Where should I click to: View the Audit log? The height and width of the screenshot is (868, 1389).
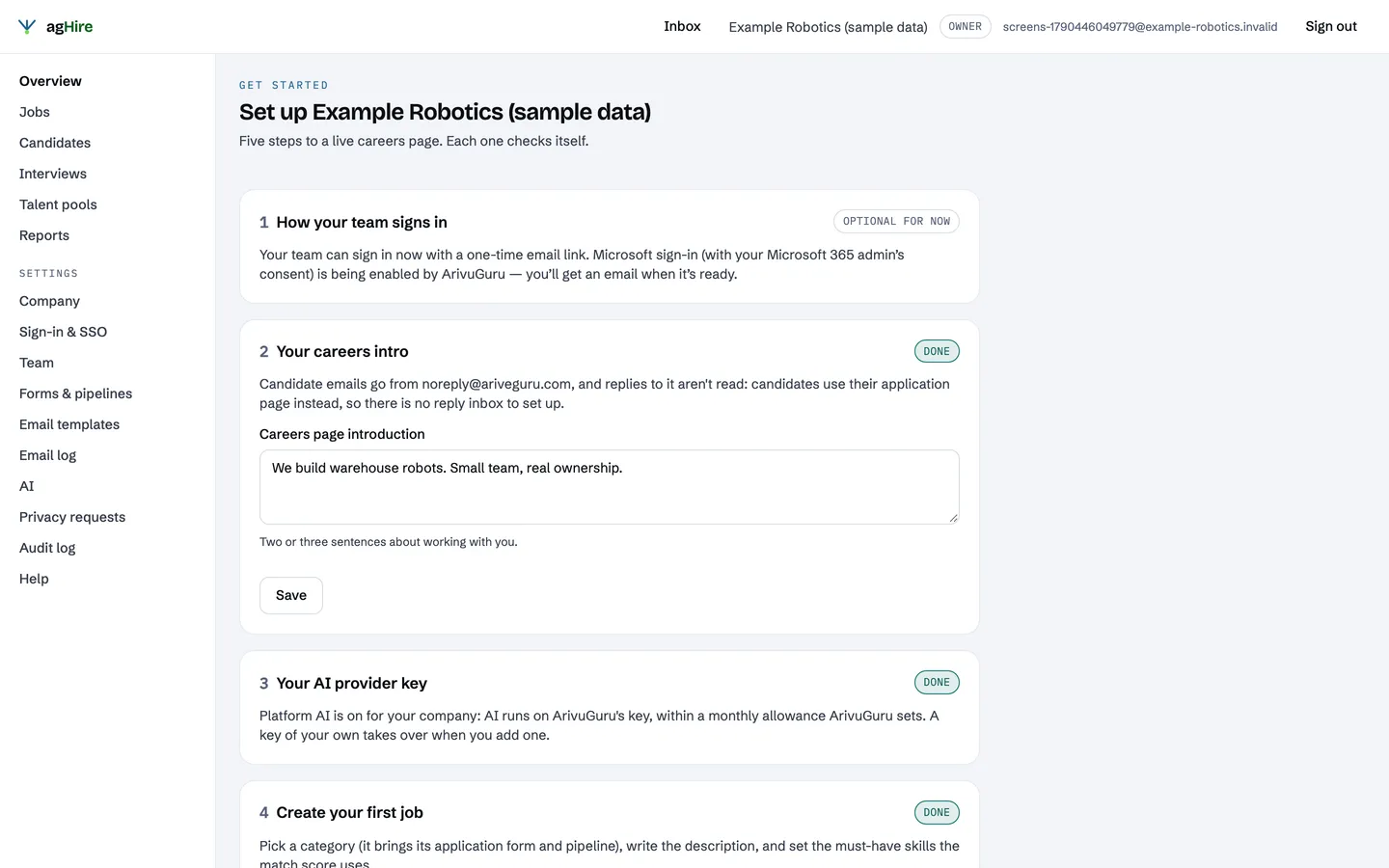point(47,548)
